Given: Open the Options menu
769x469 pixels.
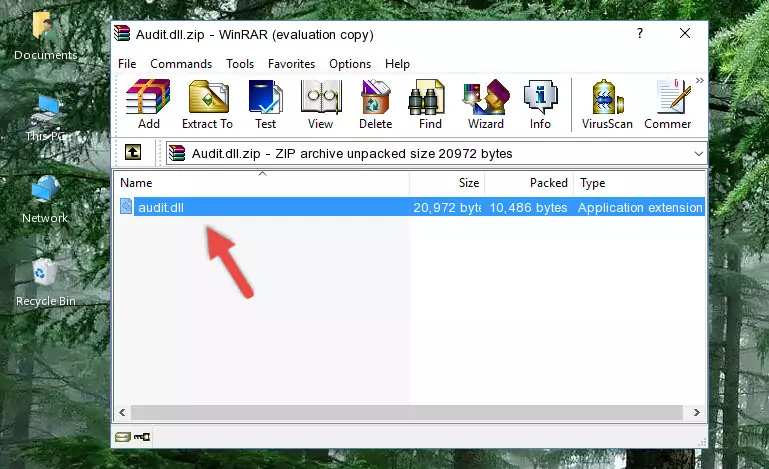Looking at the screenshot, I should click(350, 64).
